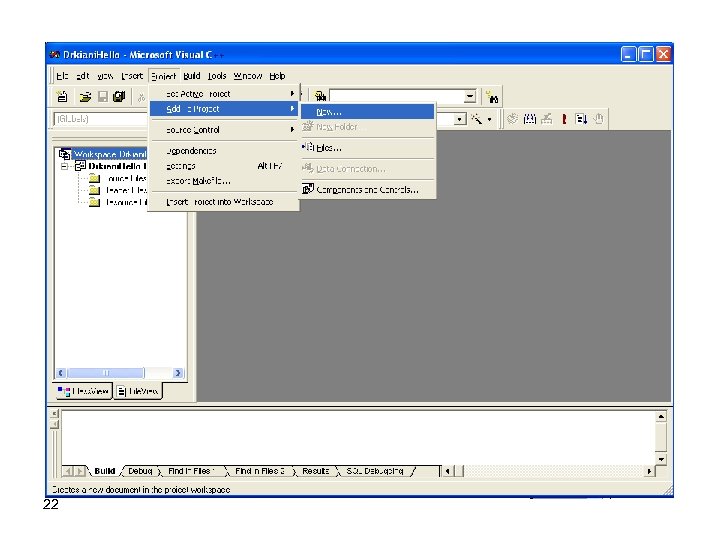
Task: Open the WizardBar members dropdown arrow
Action: click(x=460, y=119)
